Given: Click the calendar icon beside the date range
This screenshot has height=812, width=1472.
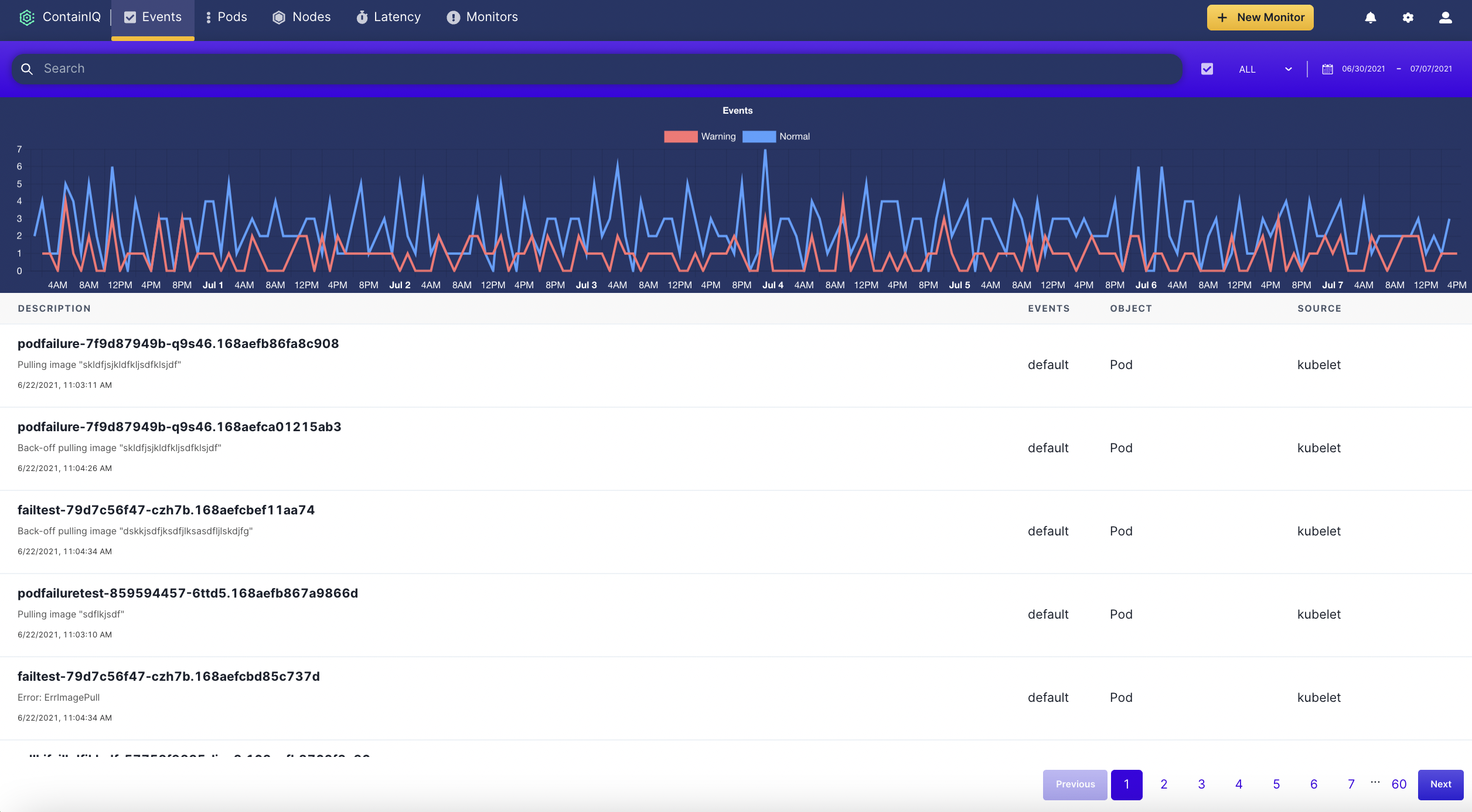Looking at the screenshot, I should pyautogui.click(x=1328, y=69).
